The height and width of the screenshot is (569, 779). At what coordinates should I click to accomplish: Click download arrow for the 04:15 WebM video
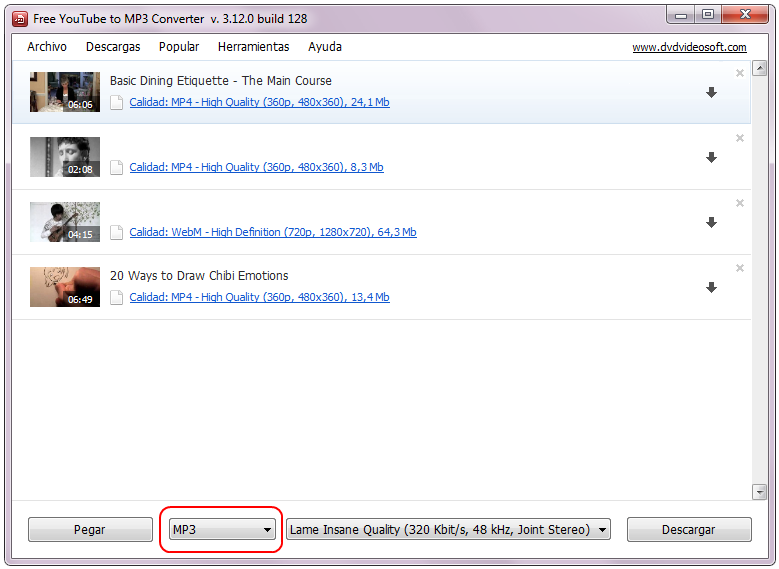tap(711, 223)
